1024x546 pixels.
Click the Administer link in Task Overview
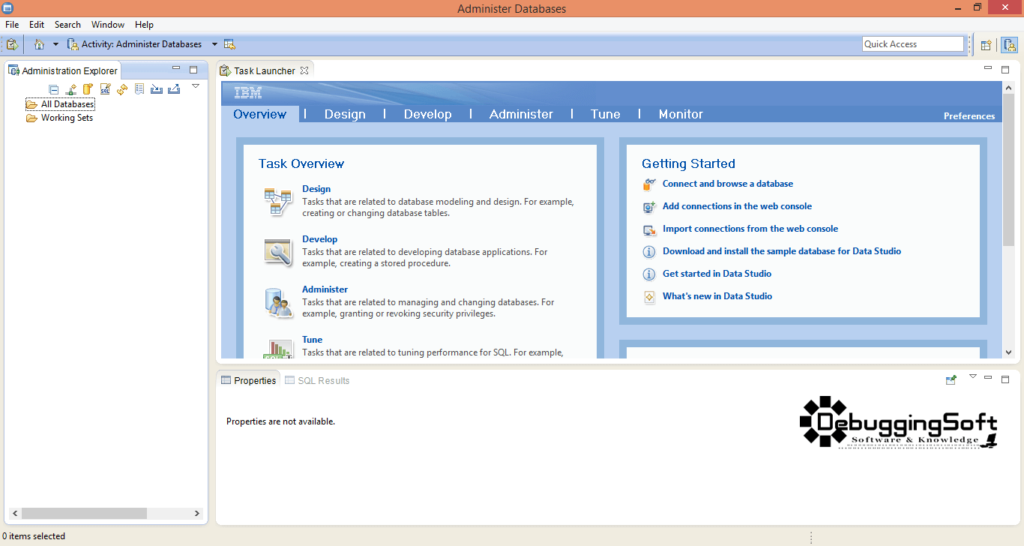pyautogui.click(x=325, y=289)
